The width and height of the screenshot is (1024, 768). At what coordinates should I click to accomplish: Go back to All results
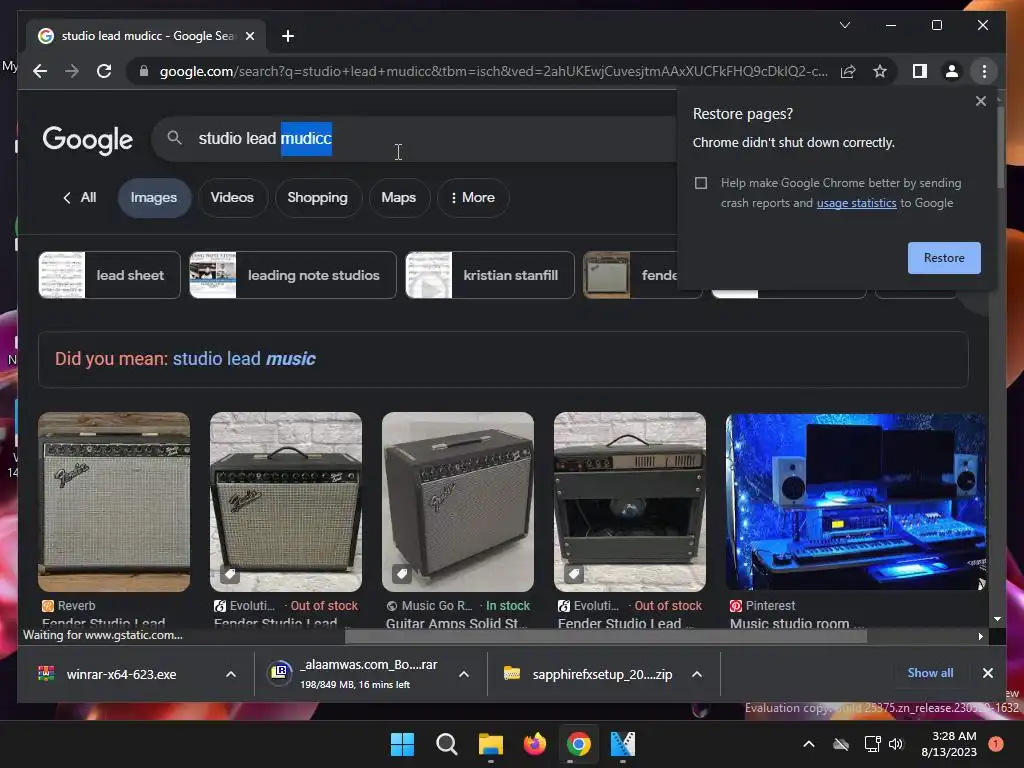point(79,197)
